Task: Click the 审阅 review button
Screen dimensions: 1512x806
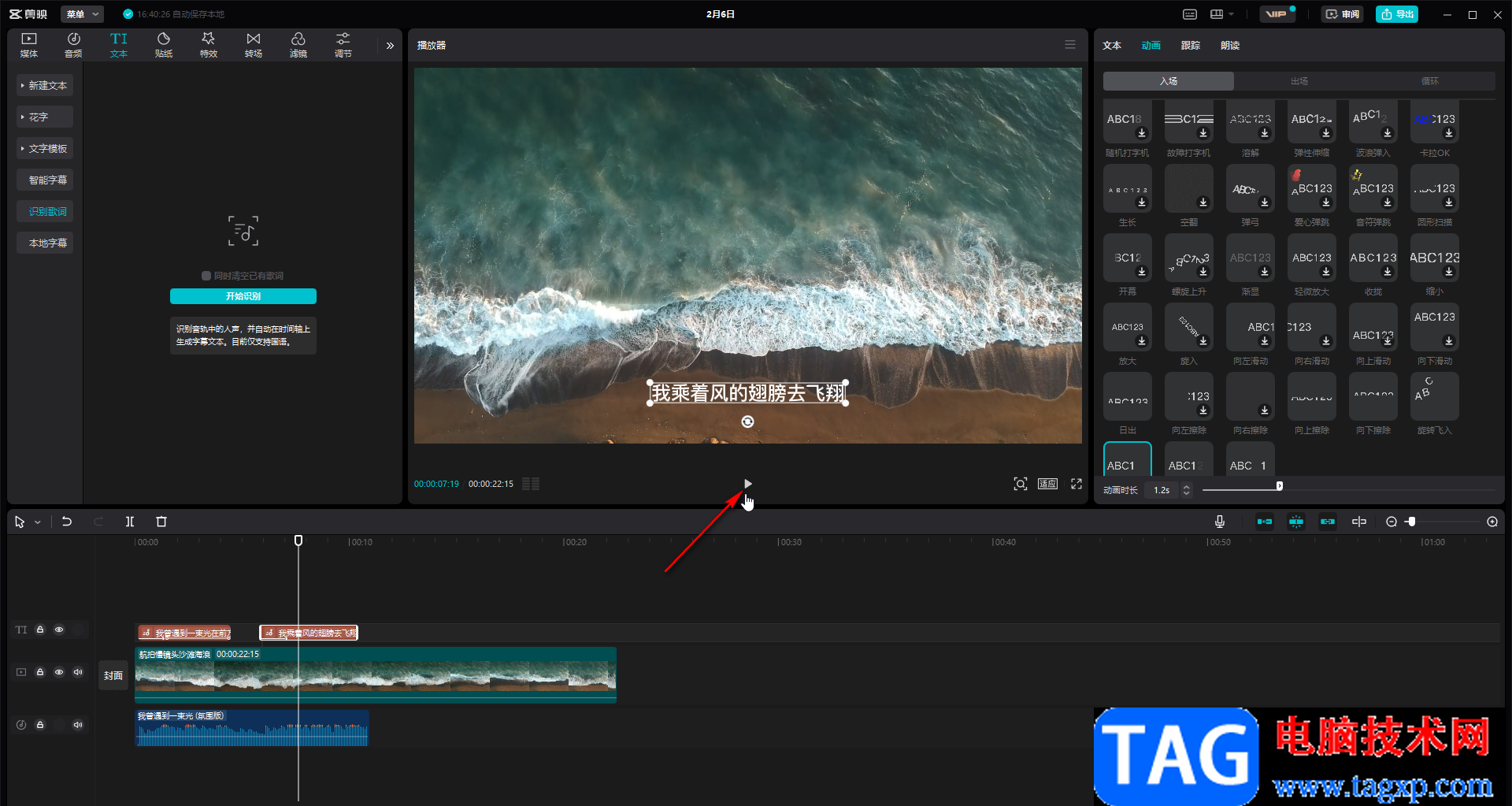Action: [1343, 14]
